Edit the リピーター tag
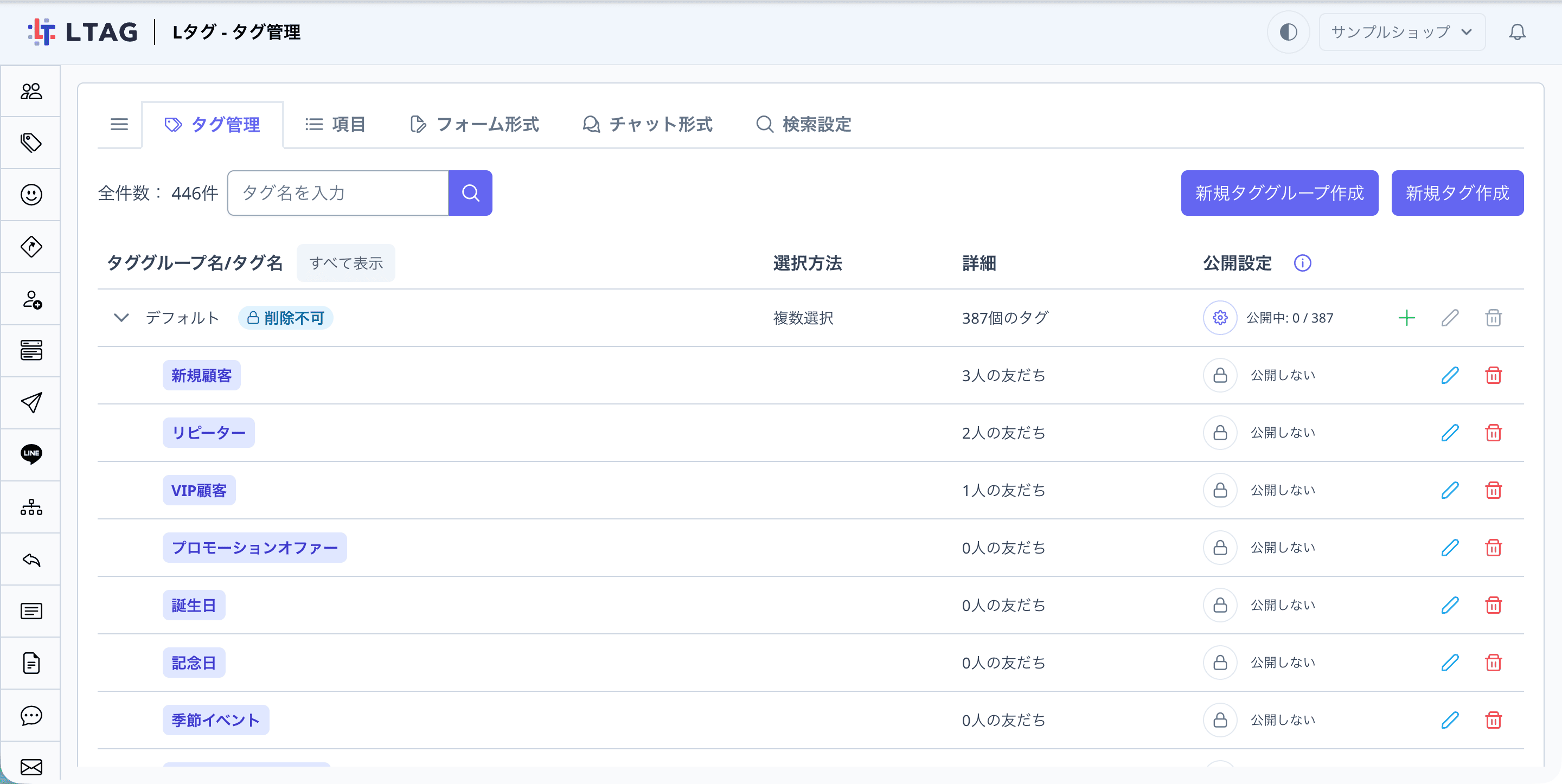 pos(1449,433)
